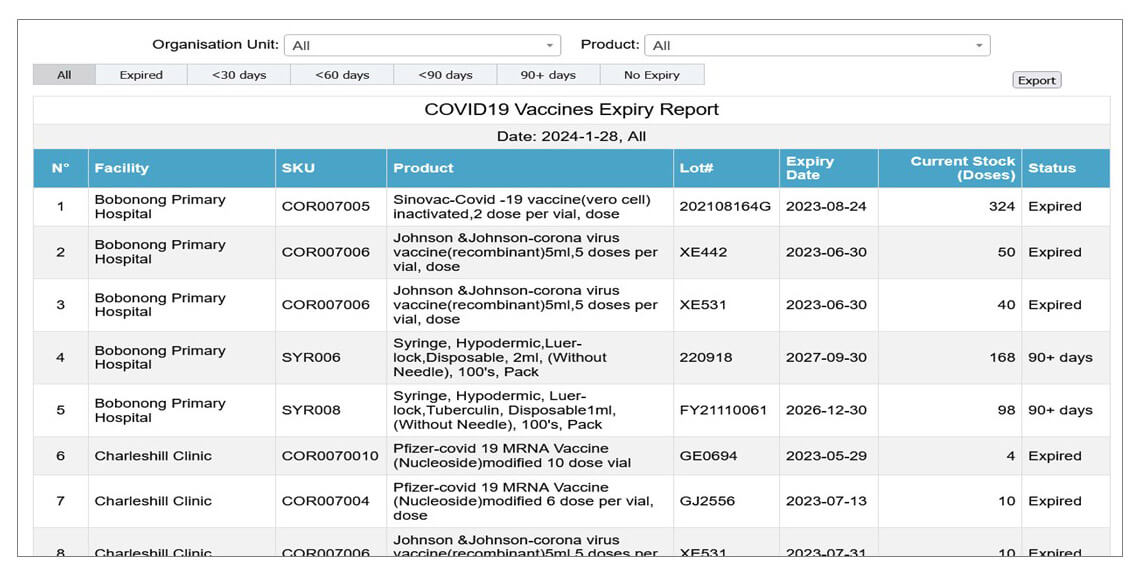Select the <90 days tab
The image size is (1141, 577).
click(445, 75)
